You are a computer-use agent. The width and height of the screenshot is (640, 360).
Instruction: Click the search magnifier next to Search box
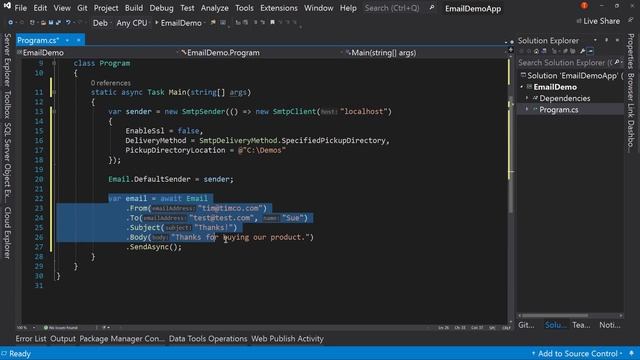432,8
